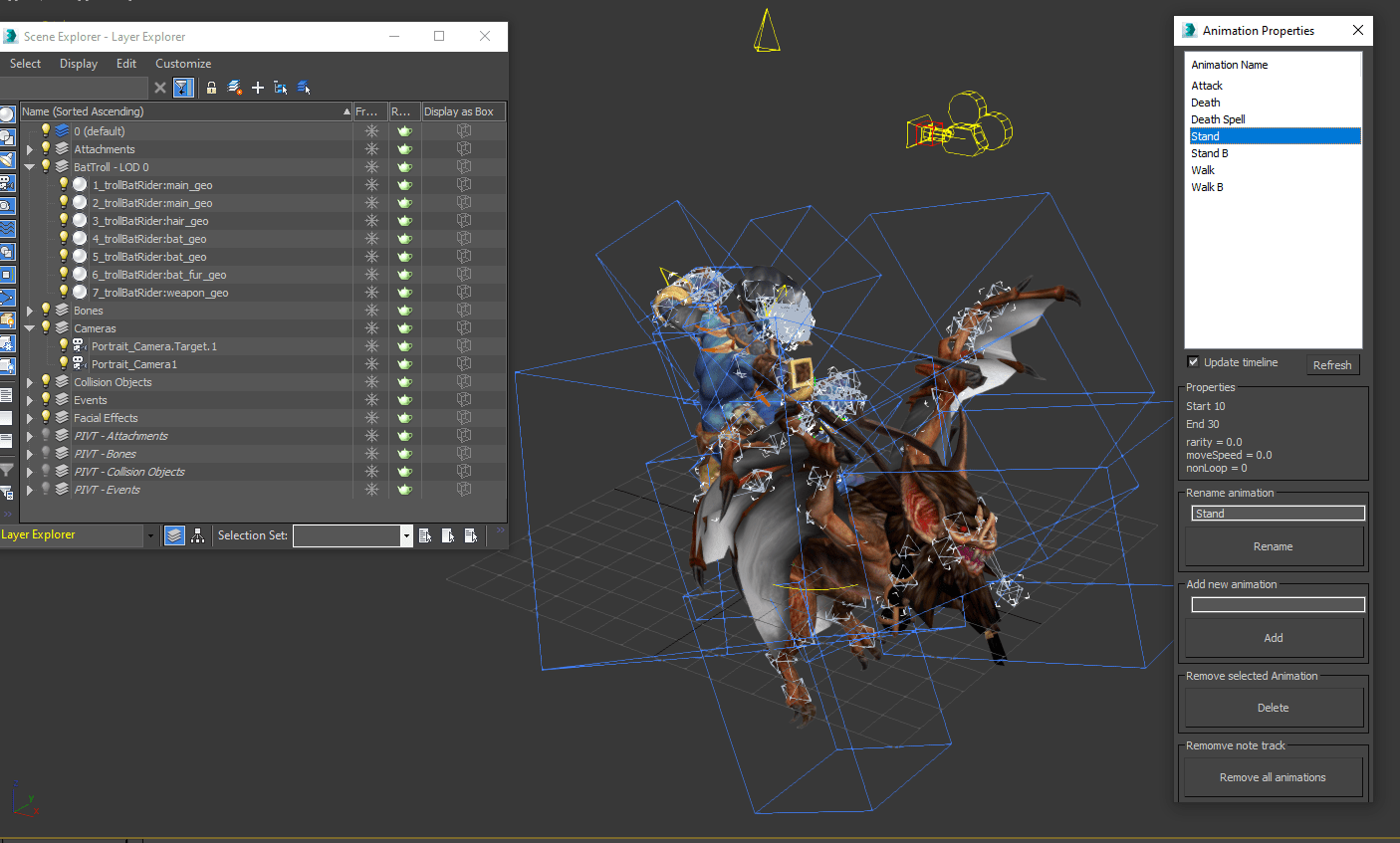This screenshot has width=1400, height=843.
Task: Open the Customize menu in Scene Explorer
Action: pyautogui.click(x=183, y=64)
